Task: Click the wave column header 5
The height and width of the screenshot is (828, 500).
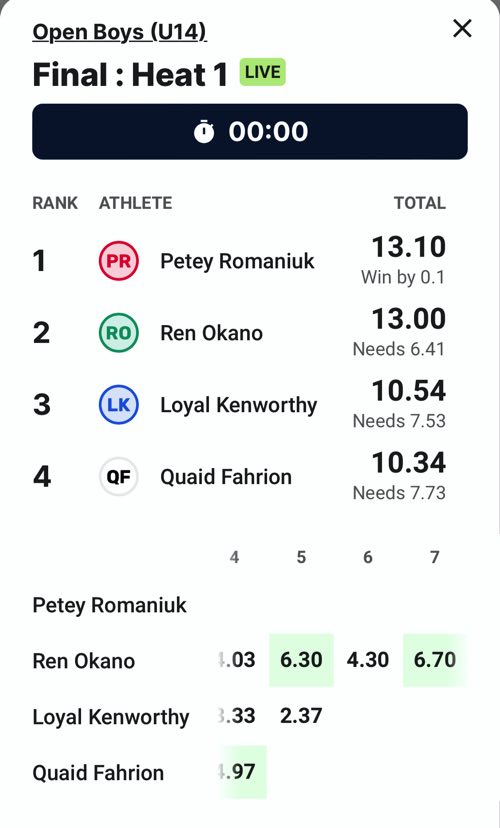Action: point(301,557)
